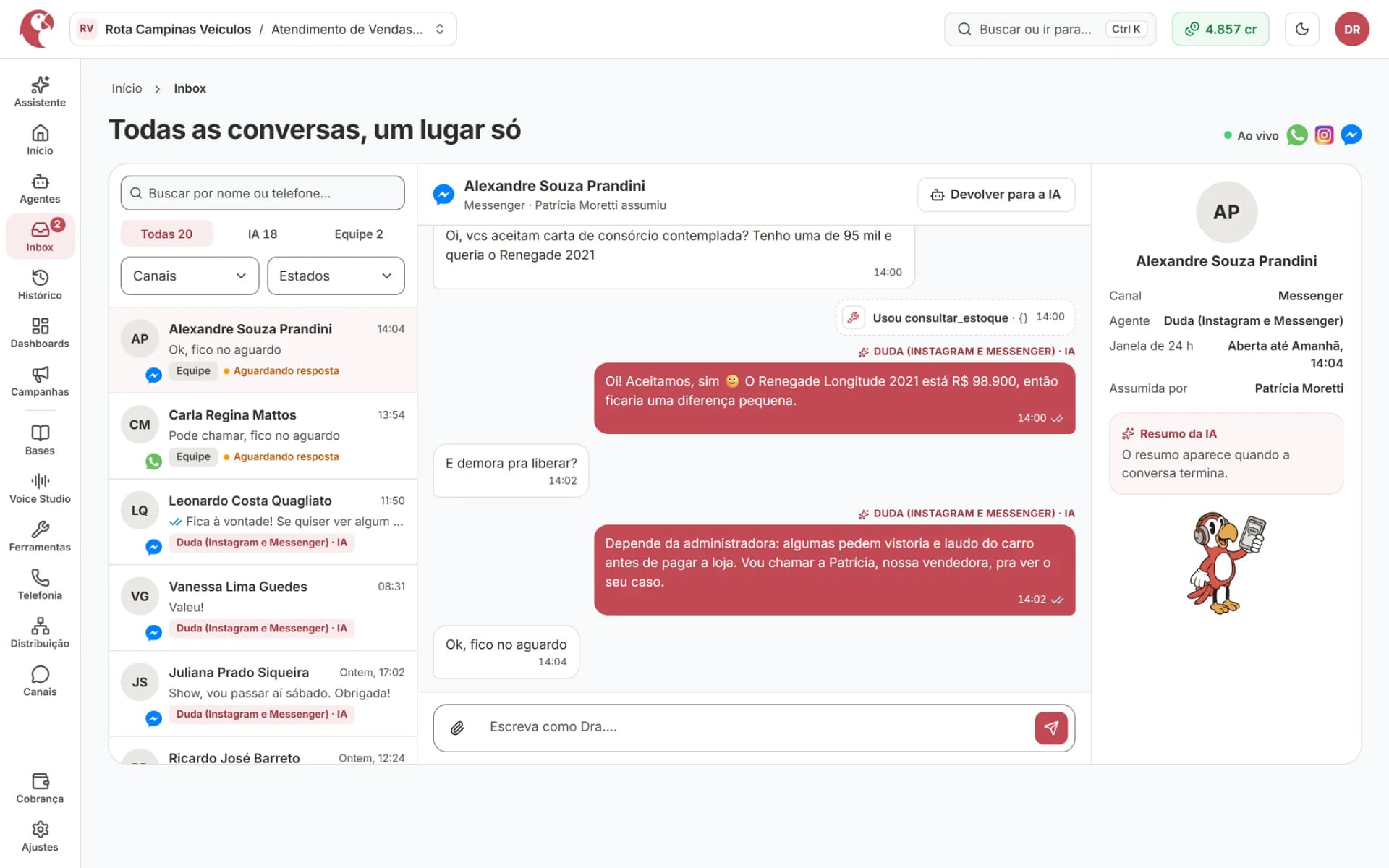Open Histórico in the sidebar

[x=40, y=285]
